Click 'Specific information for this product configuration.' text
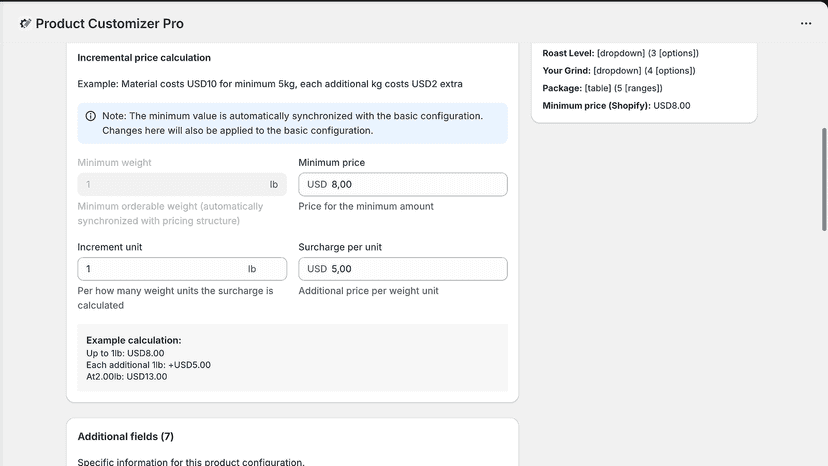 (x=191, y=461)
